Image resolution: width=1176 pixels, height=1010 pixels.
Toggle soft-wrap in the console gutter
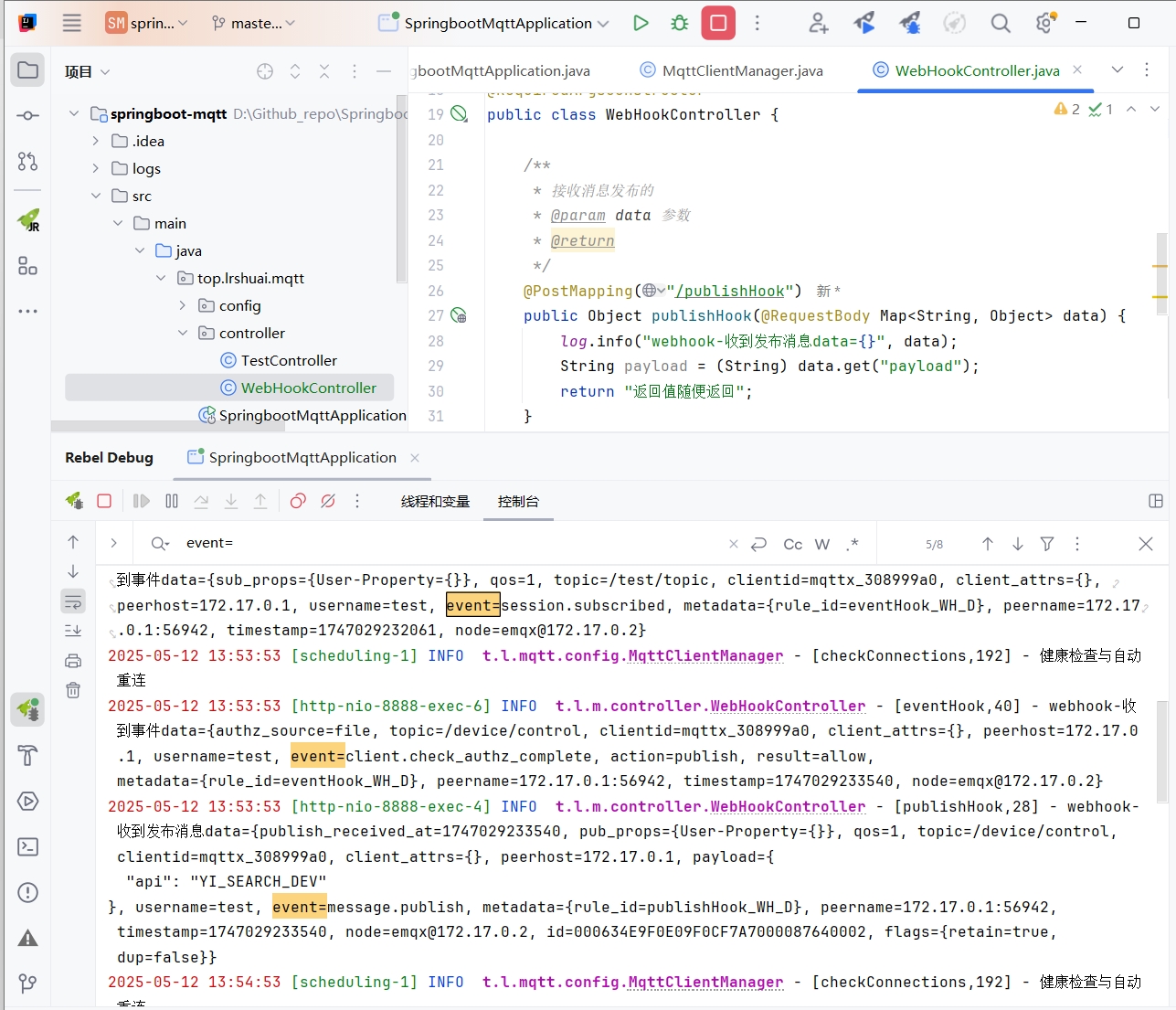[73, 601]
